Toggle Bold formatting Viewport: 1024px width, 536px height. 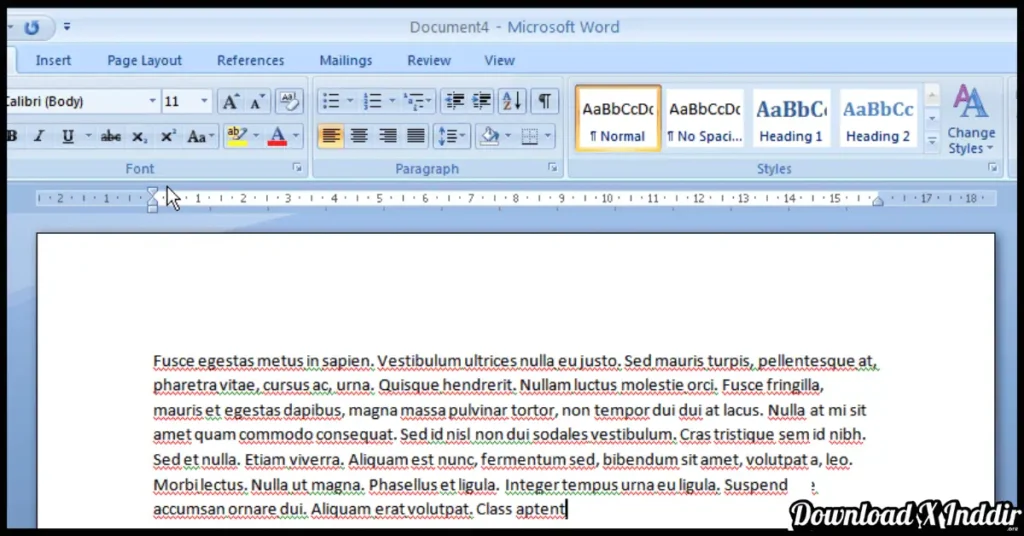click(x=12, y=136)
